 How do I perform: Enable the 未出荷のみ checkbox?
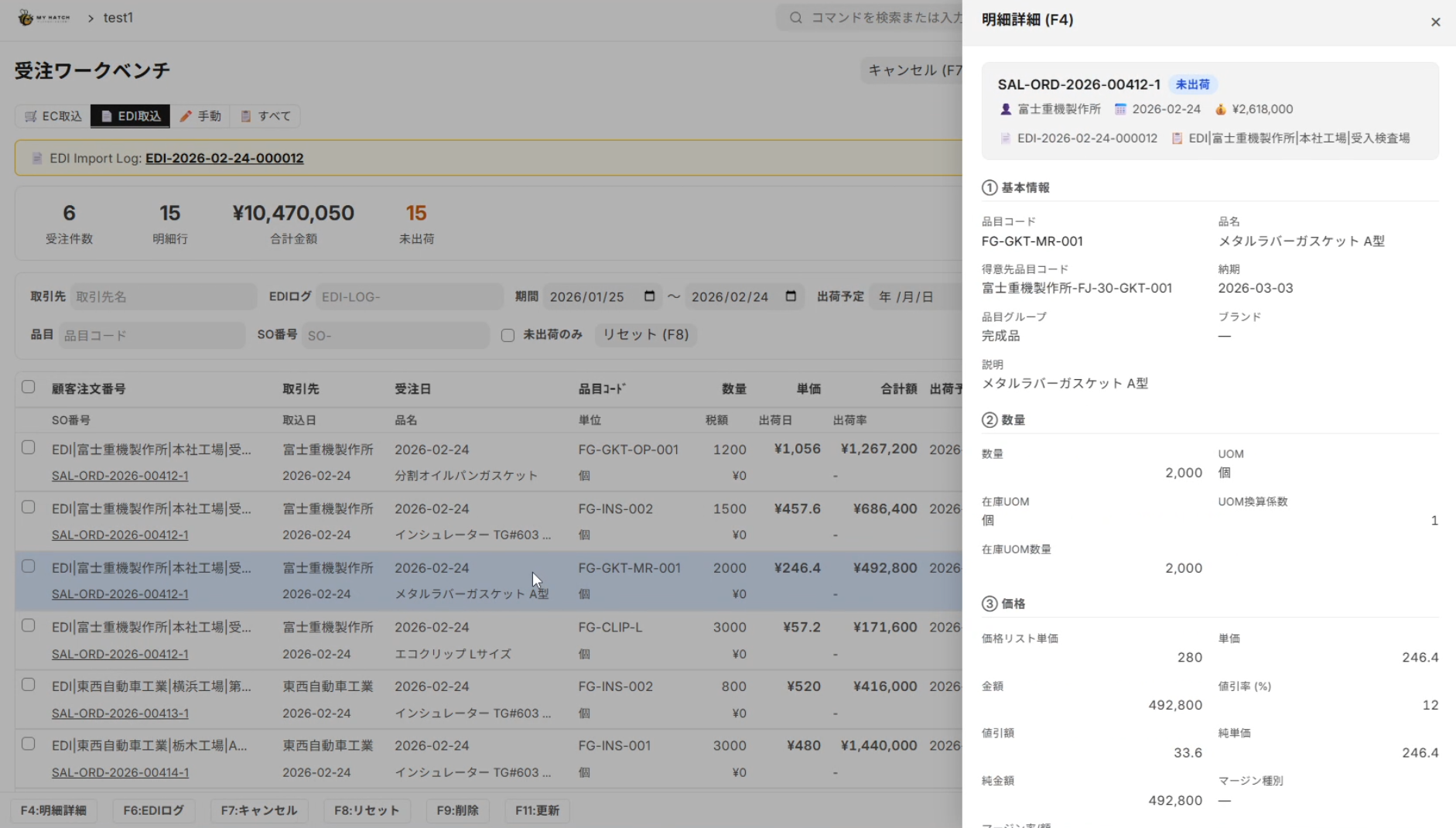pos(508,335)
